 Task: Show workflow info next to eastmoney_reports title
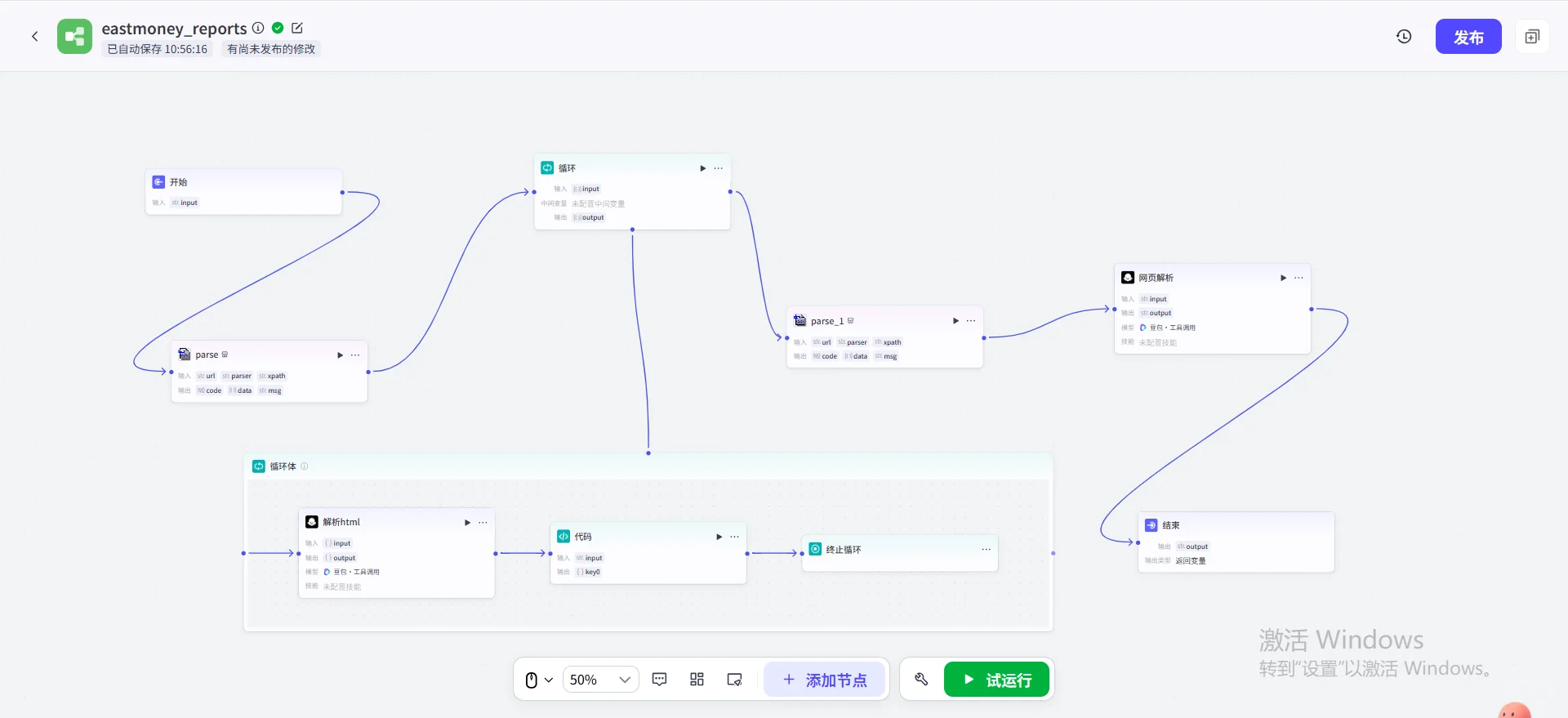(258, 28)
